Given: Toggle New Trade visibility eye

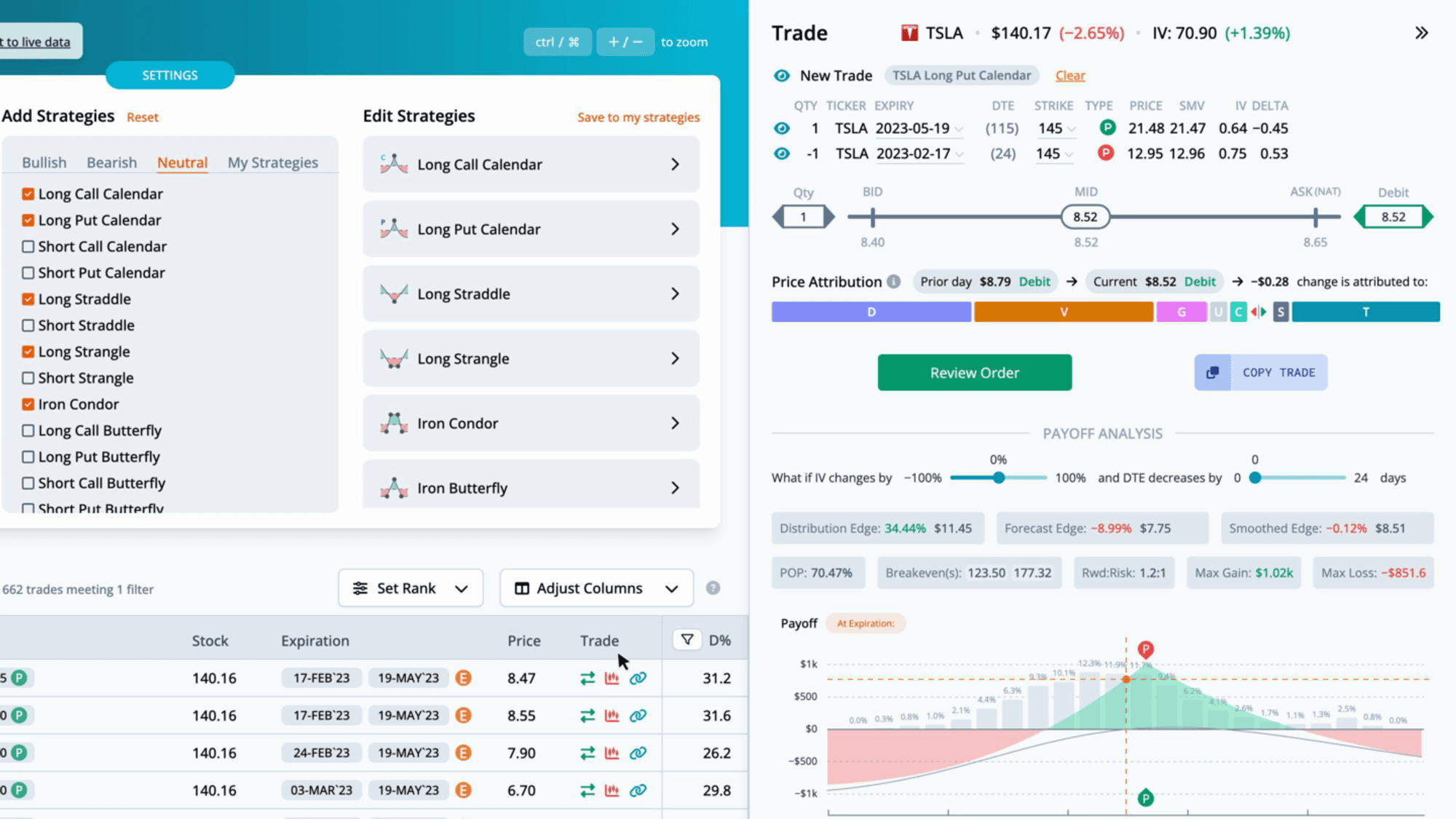Looking at the screenshot, I should click(x=781, y=76).
